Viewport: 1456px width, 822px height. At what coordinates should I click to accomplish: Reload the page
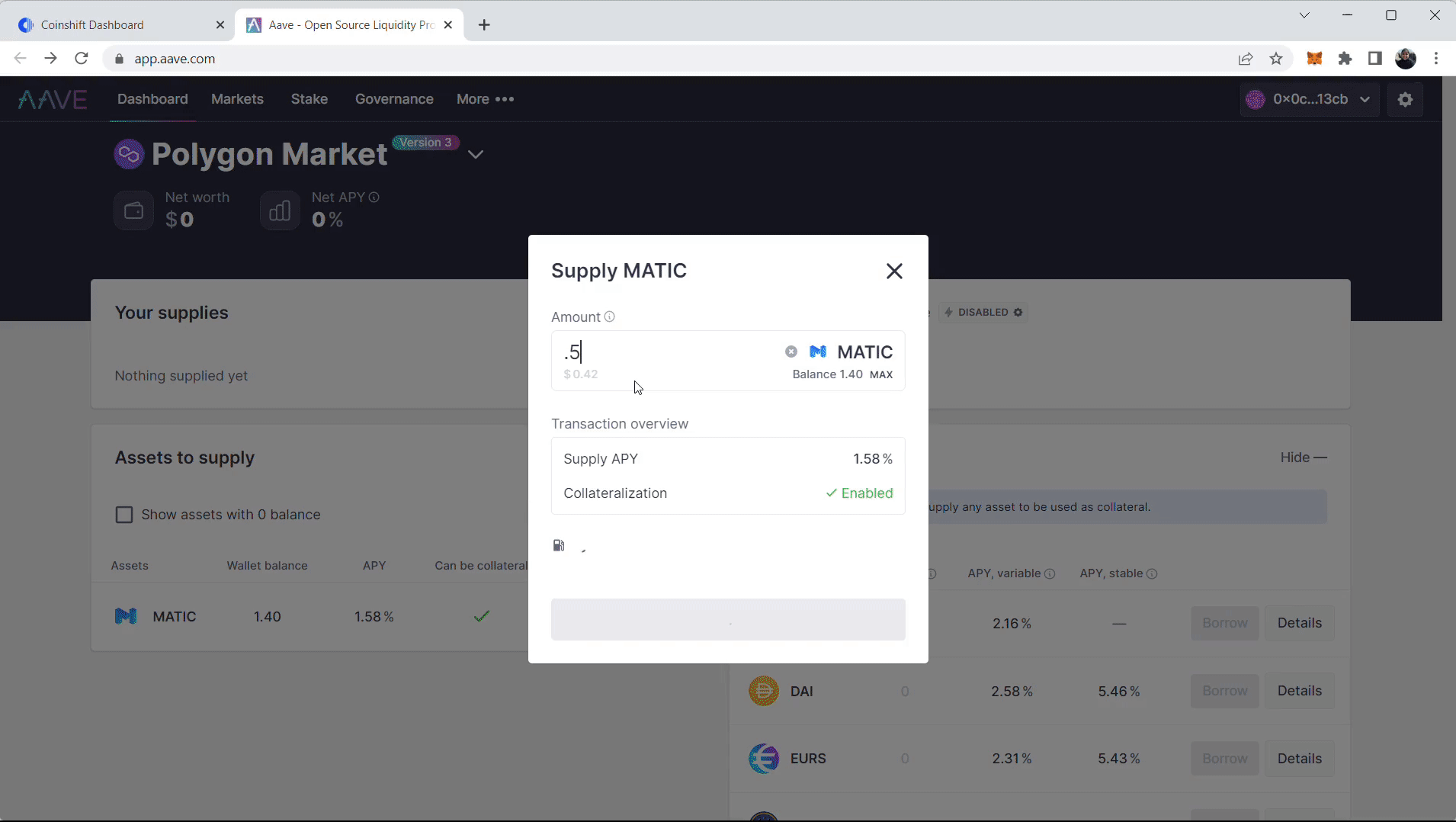tap(82, 59)
